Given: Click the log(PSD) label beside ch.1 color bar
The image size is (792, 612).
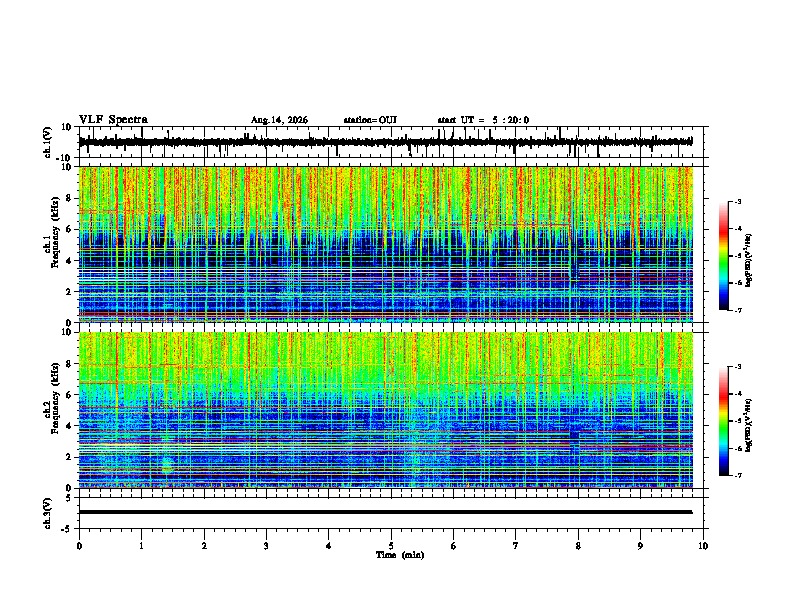Looking at the screenshot, I should pyautogui.click(x=749, y=260).
